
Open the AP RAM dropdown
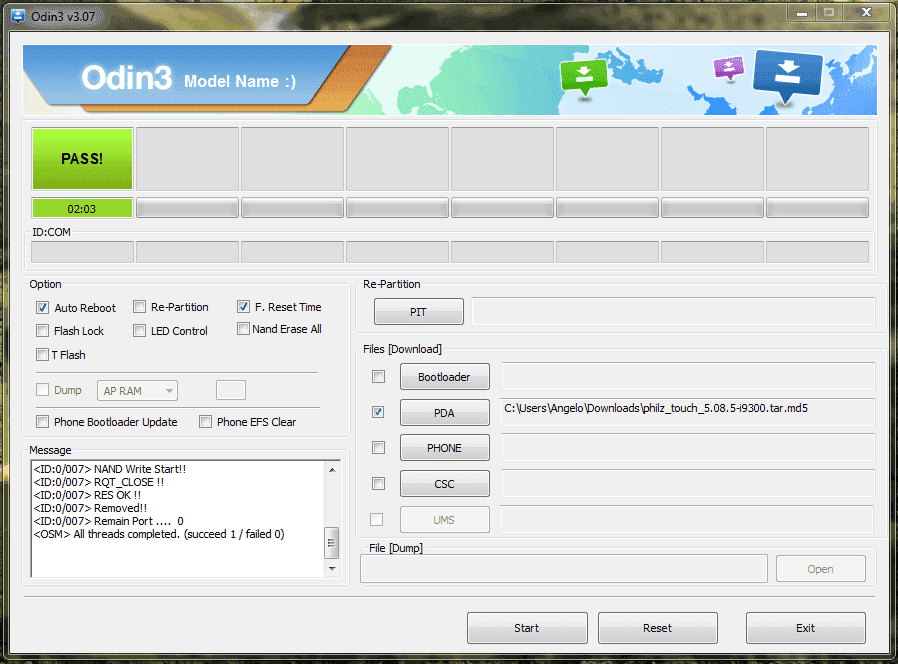[x=137, y=391]
